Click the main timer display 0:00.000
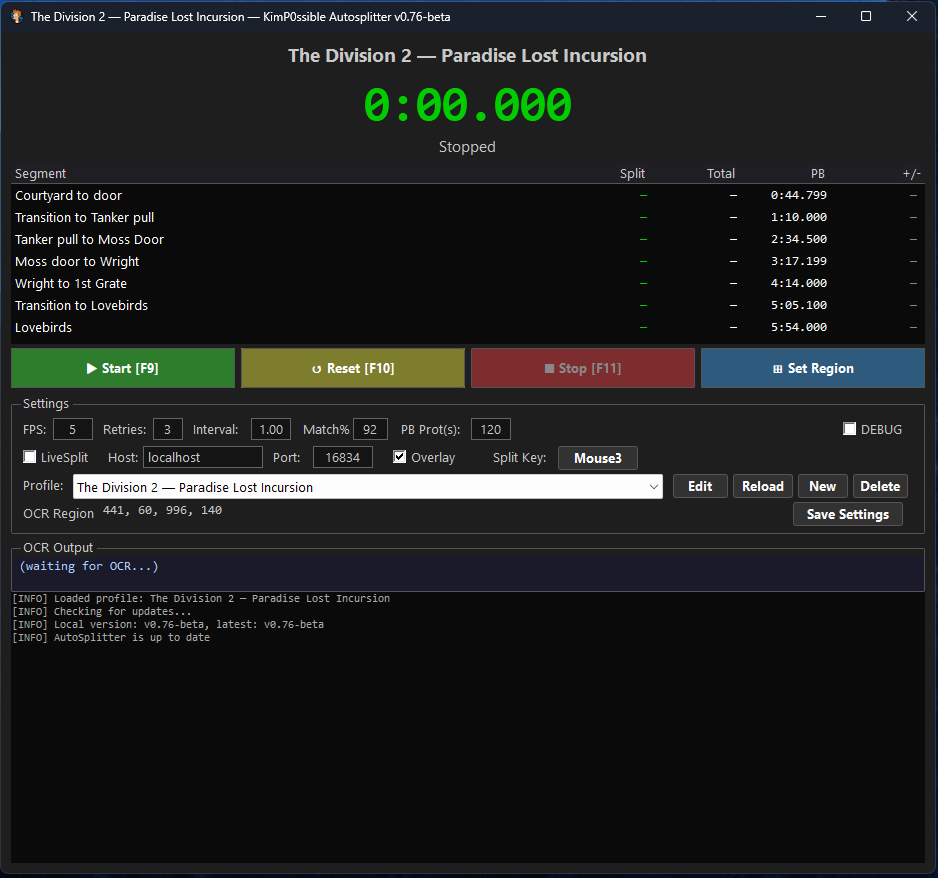Screen dimensions: 938x878 pos(467,105)
